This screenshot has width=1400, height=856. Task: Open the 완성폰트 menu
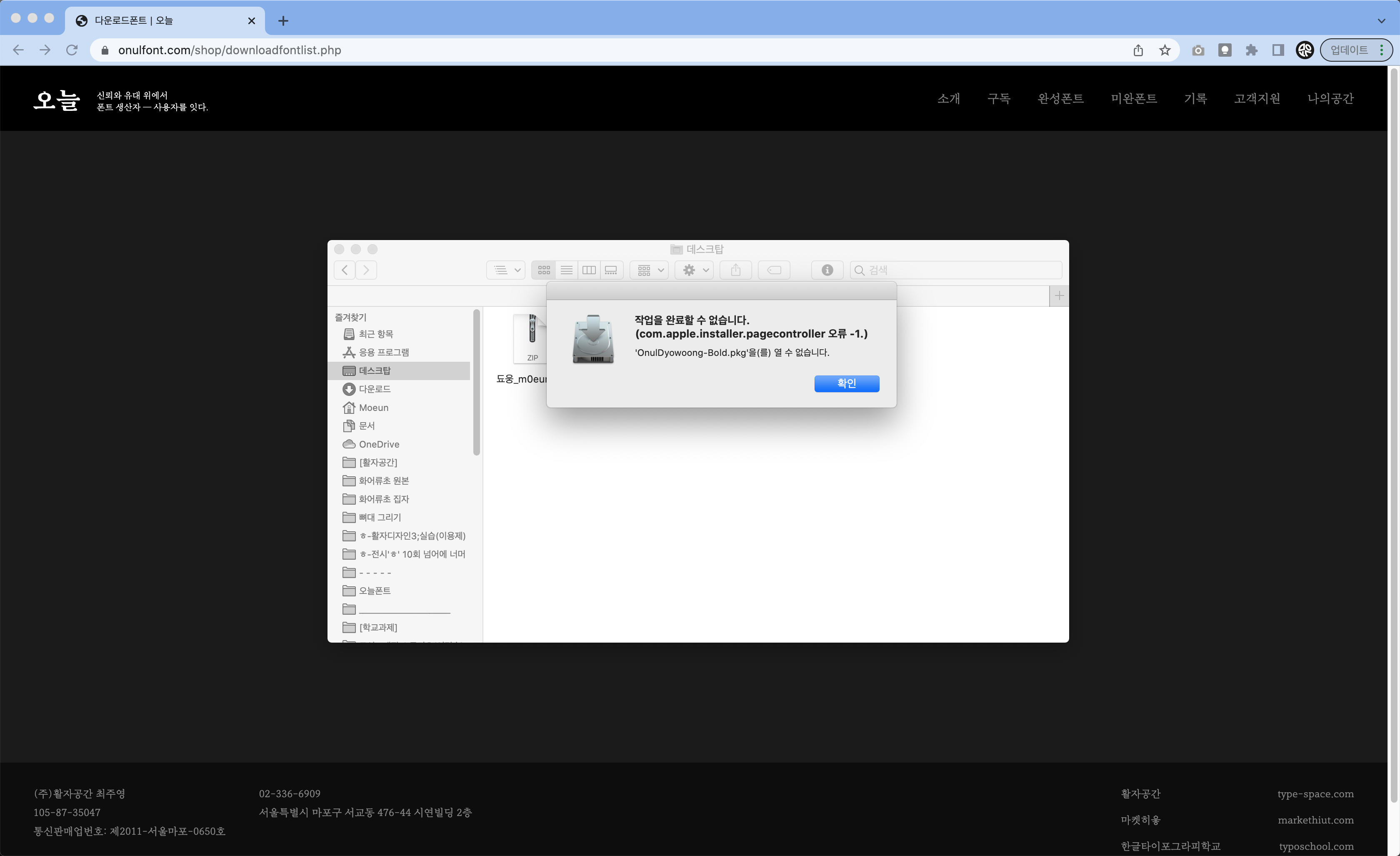[1060, 98]
